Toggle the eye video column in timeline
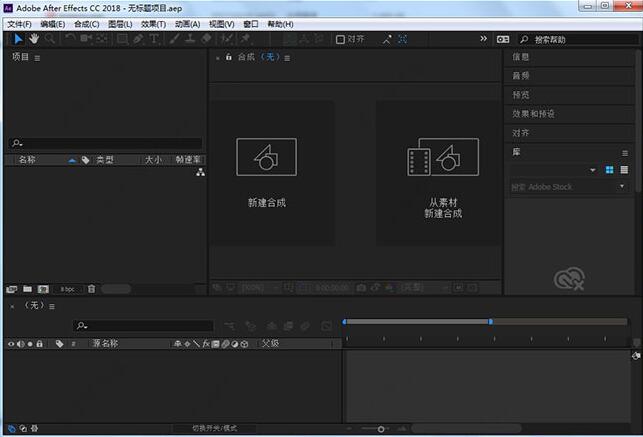The height and width of the screenshot is (437, 643). [x=11, y=344]
